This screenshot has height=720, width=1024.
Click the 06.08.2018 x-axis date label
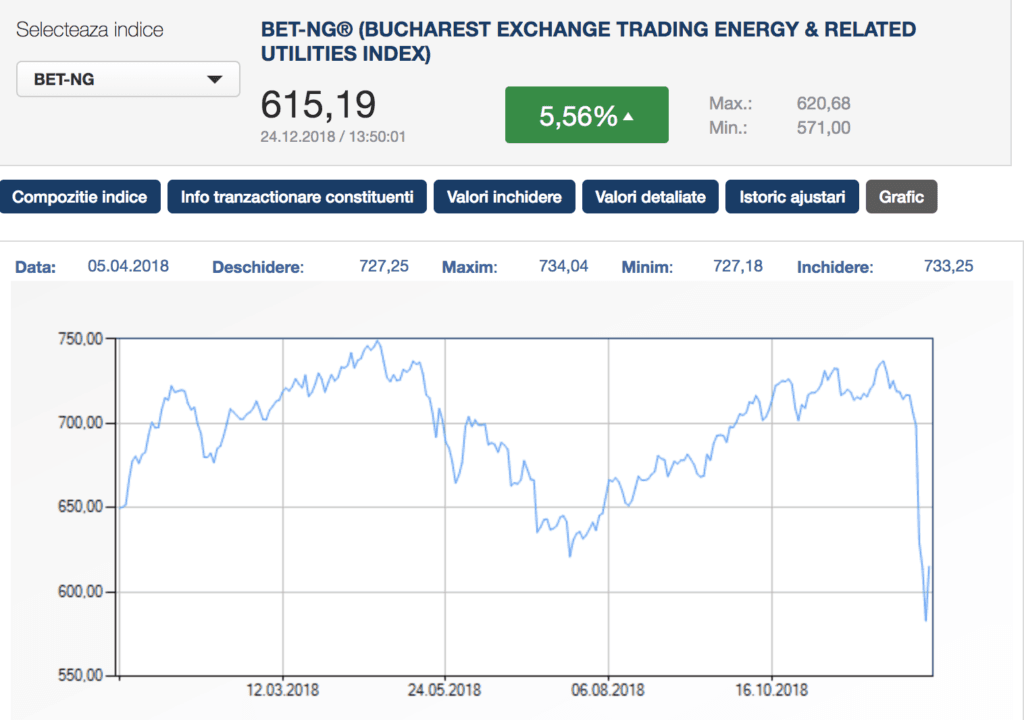608,690
